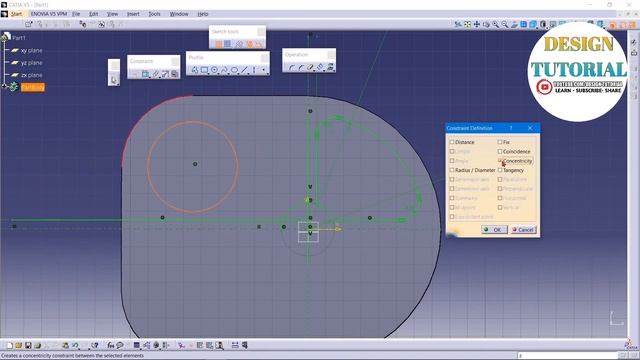This screenshot has width=640, height=360.
Task: Choose the Project 3D Elements tool
Action: (330, 67)
